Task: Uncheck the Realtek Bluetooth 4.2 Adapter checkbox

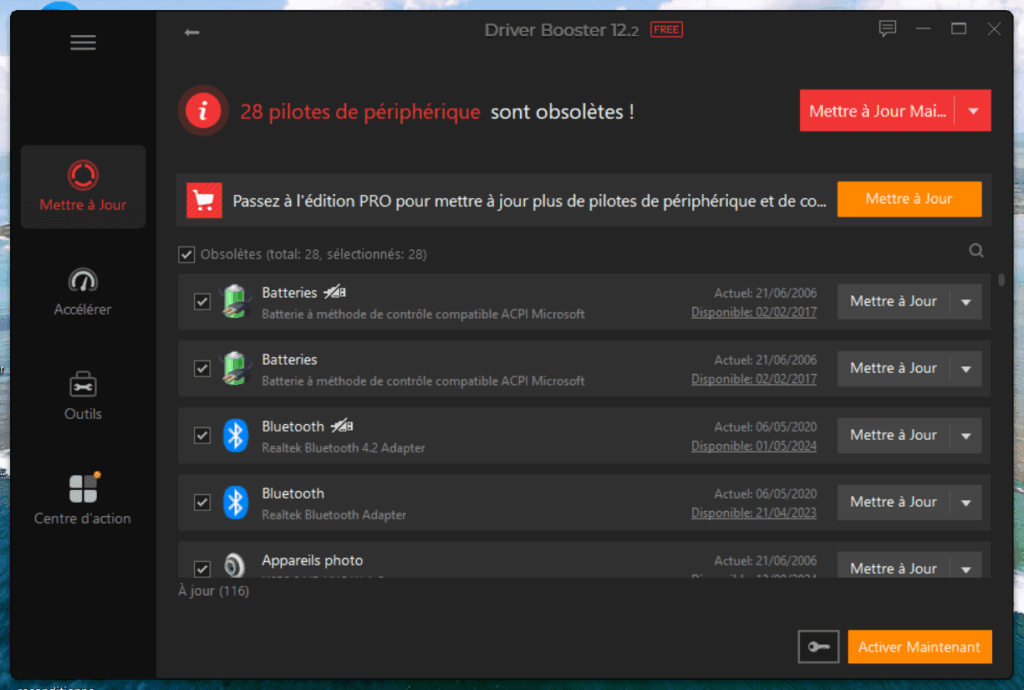Action: (202, 435)
